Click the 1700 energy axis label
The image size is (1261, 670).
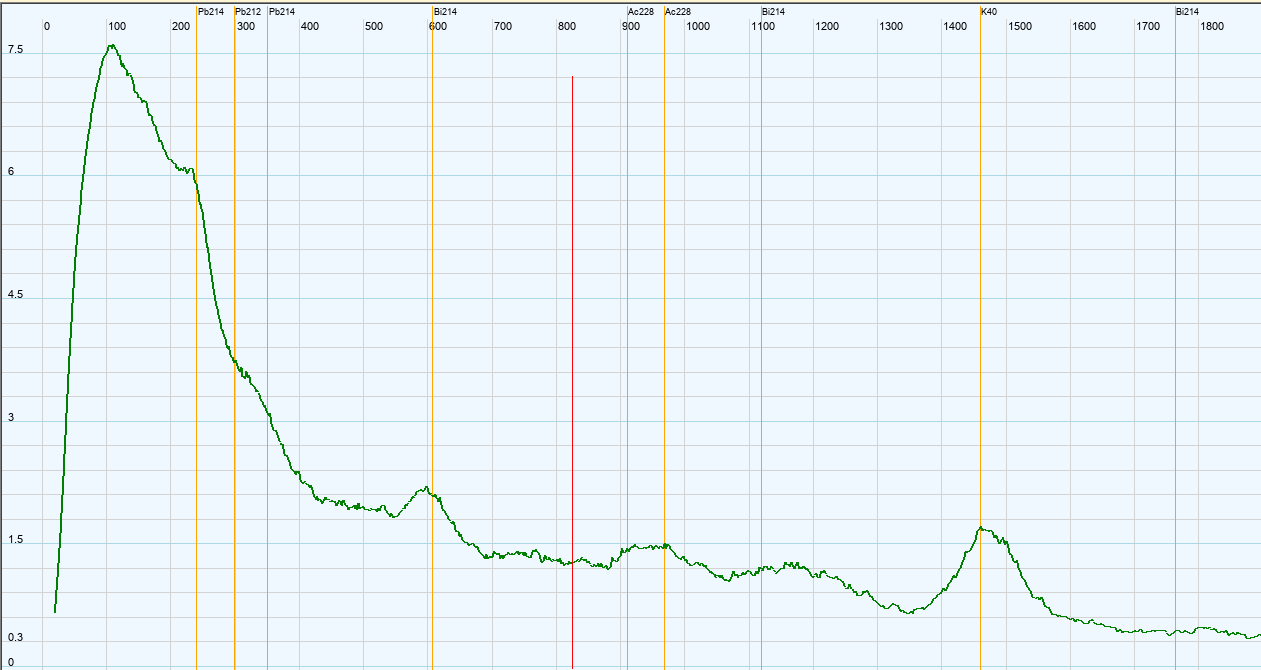[1148, 26]
